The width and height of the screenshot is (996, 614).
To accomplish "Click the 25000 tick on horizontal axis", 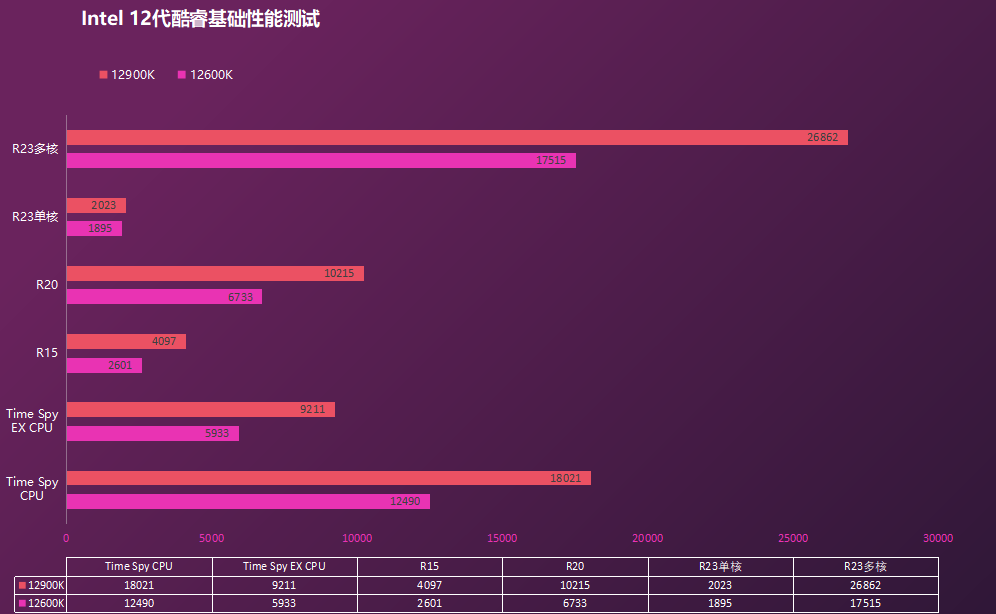I will [793, 538].
